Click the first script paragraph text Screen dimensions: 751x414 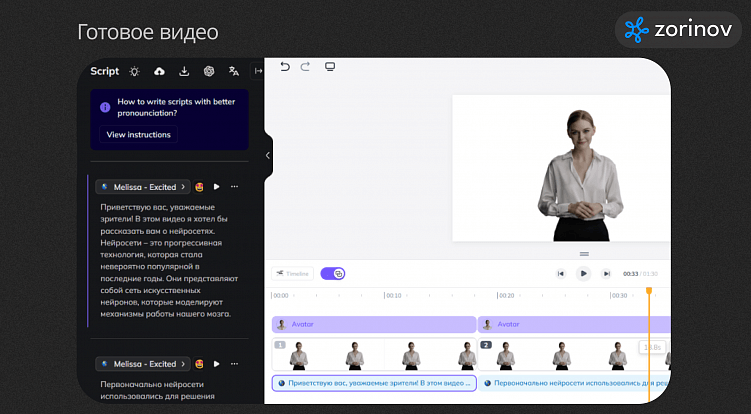coord(169,261)
